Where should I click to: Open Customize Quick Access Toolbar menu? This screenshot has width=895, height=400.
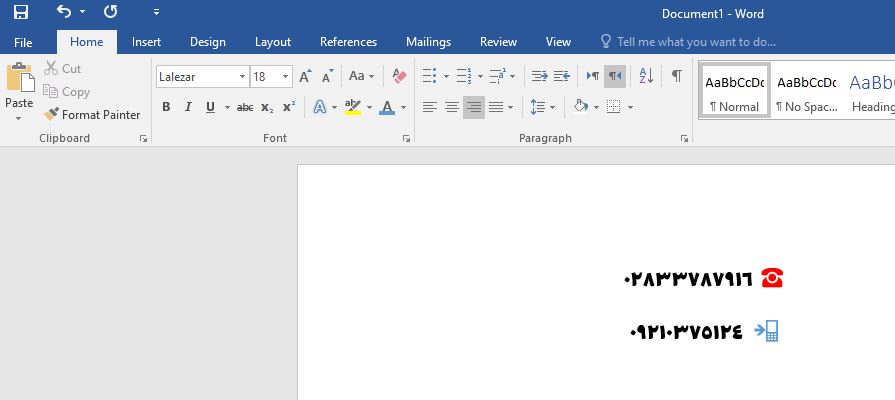(156, 12)
